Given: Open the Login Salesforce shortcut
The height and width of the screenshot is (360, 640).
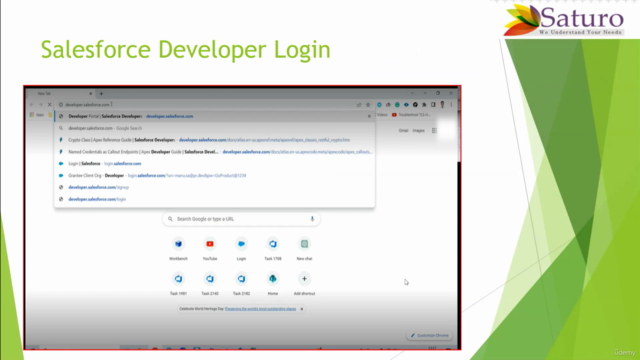Looking at the screenshot, I should 241,249.
